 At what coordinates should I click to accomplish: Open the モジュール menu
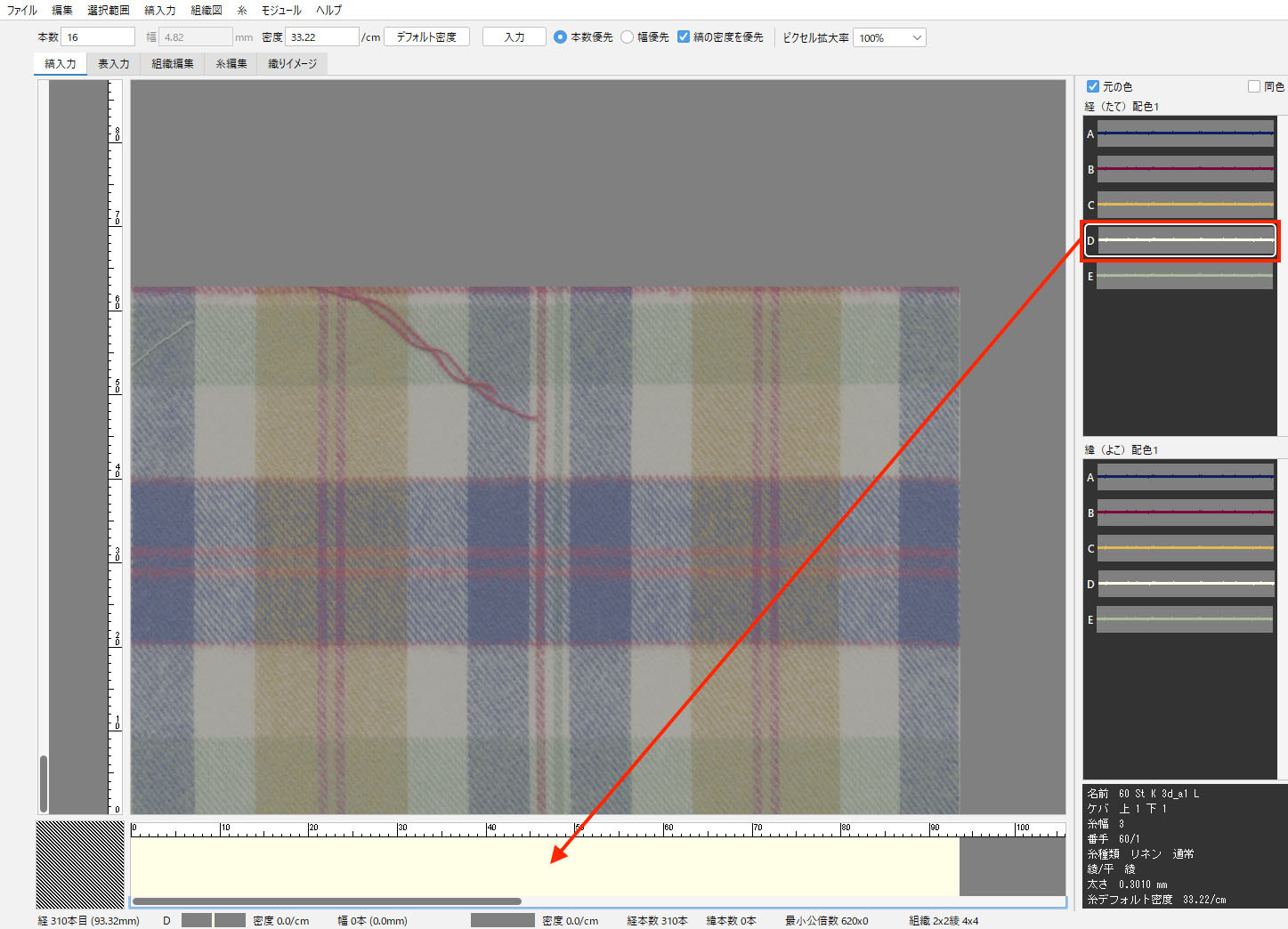pos(280,10)
